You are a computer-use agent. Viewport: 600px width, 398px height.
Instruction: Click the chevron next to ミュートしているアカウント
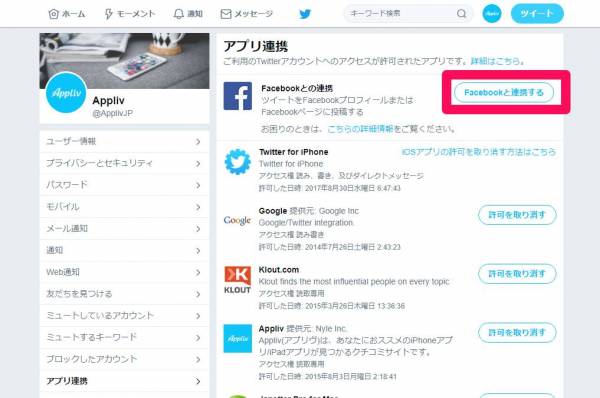click(198, 316)
